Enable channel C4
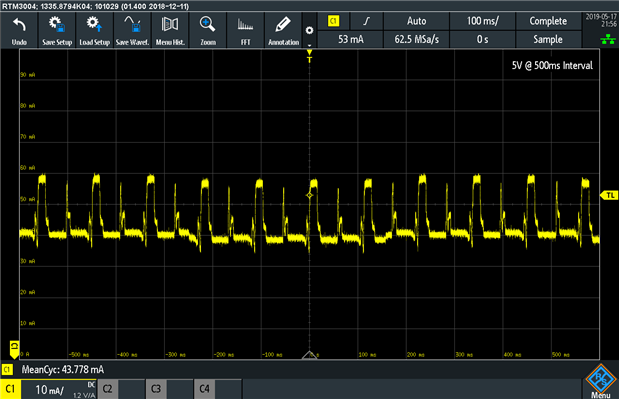Viewport: 619px width, 399px height. click(x=204, y=389)
